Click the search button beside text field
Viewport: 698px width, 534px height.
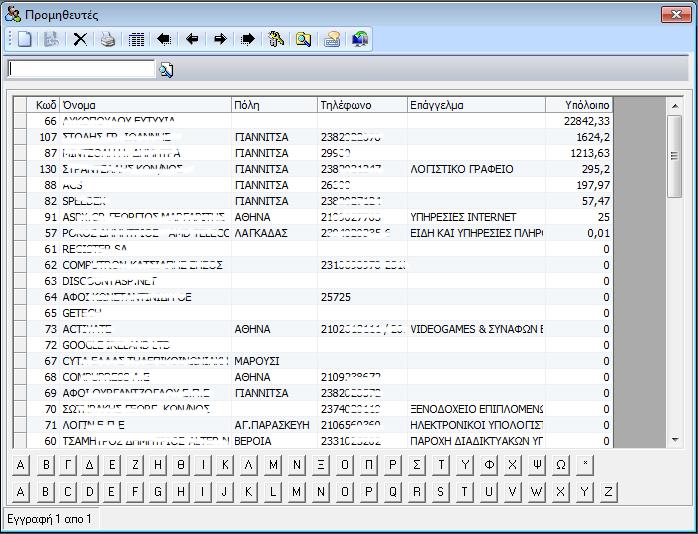pos(166,70)
